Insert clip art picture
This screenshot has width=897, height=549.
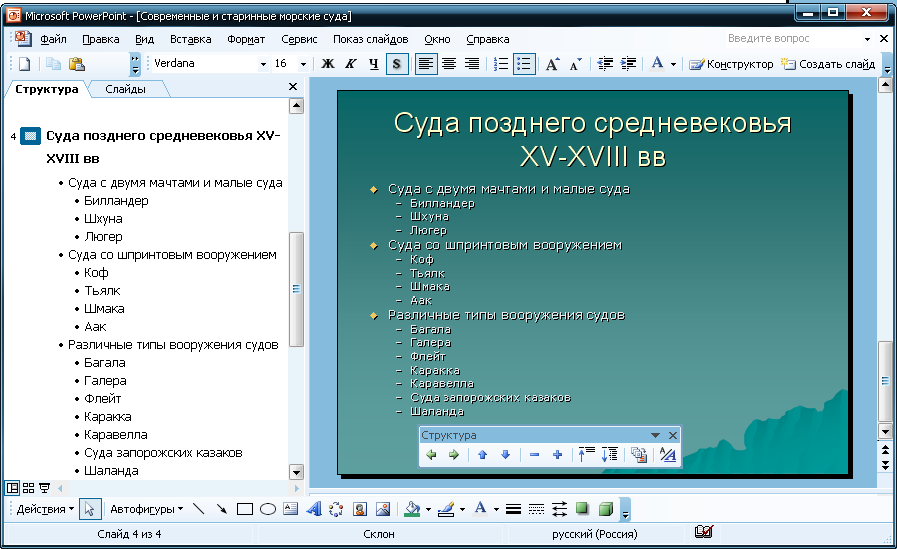coord(359,508)
